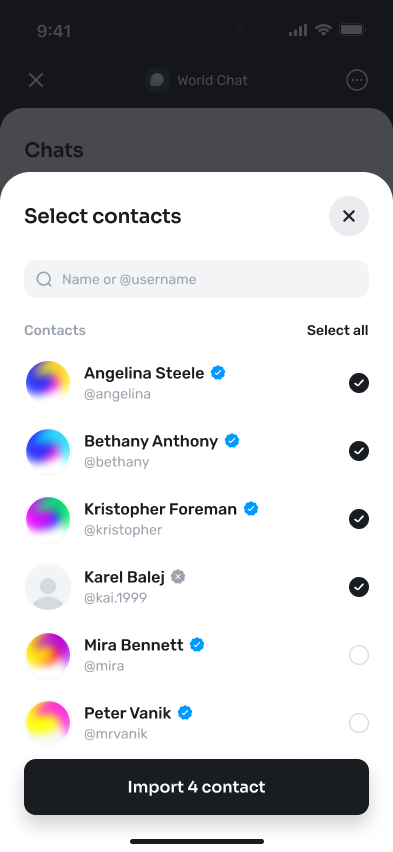Open the three-dot more options menu

[x=357, y=80]
